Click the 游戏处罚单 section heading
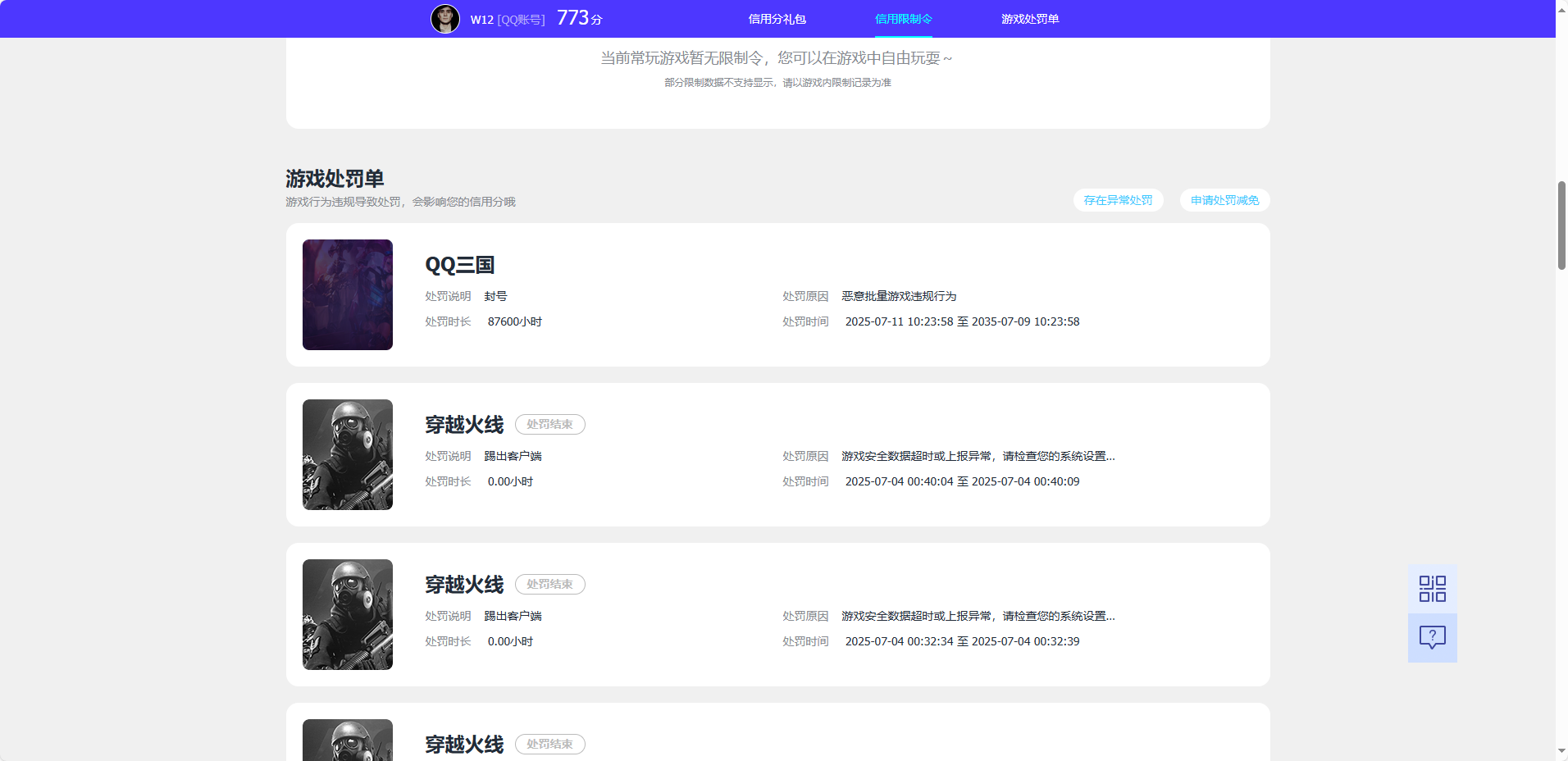 point(335,178)
